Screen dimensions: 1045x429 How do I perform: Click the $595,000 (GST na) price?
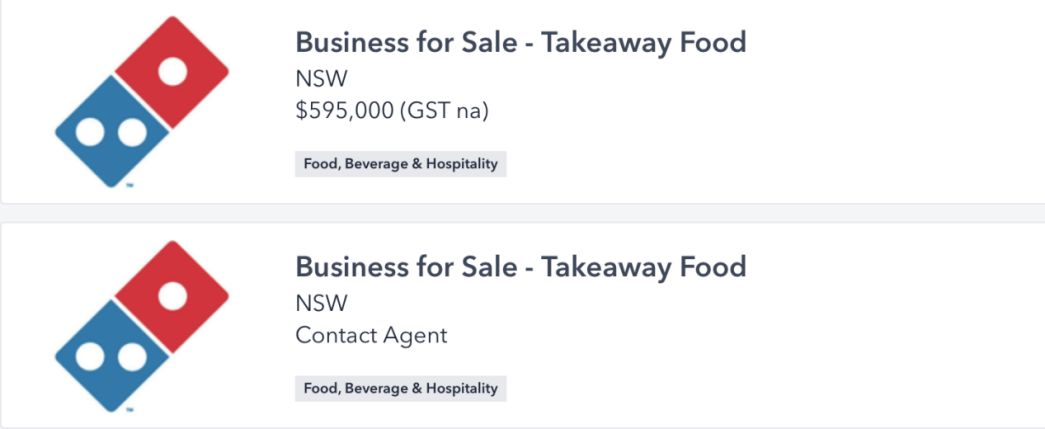tap(392, 111)
